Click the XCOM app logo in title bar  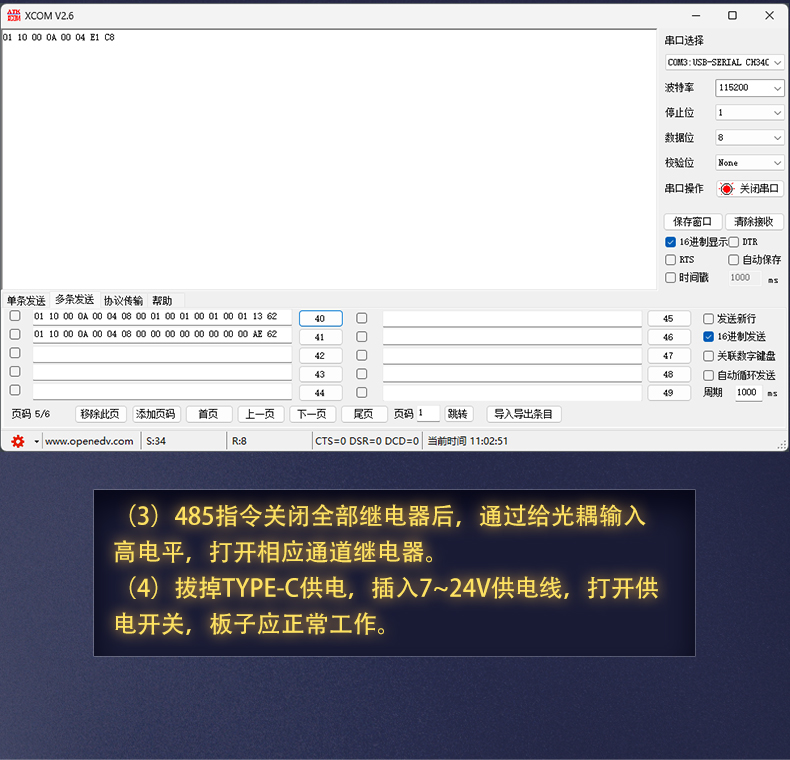pos(12,15)
